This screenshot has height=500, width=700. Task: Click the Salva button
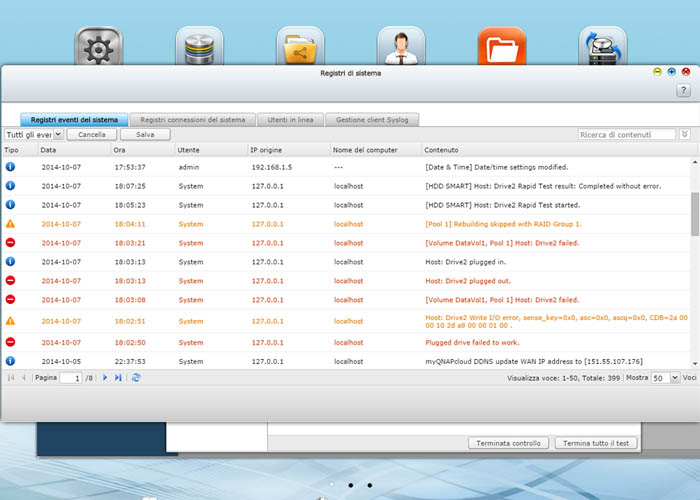point(145,134)
